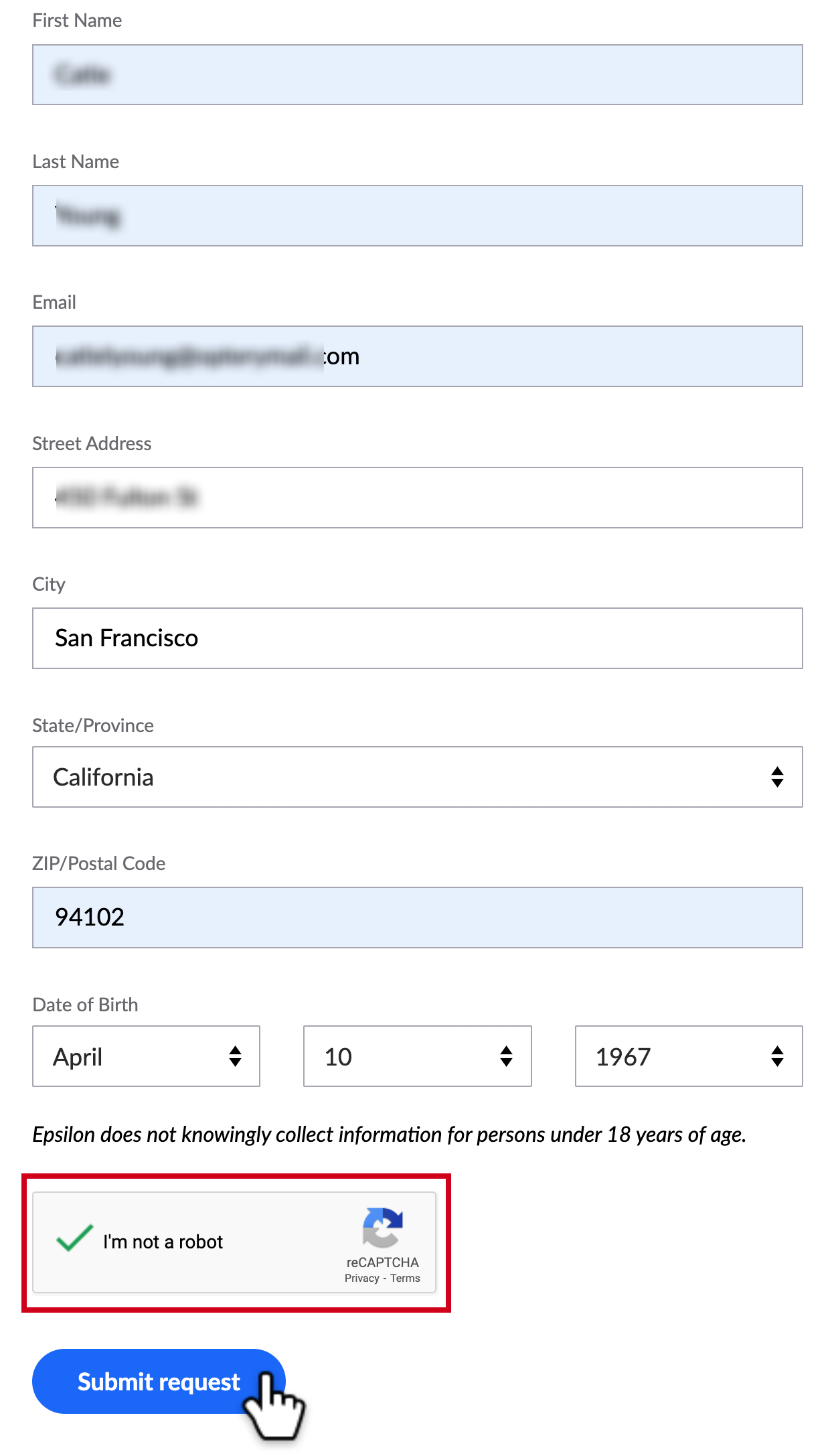This screenshot has width=834, height=1456.
Task: Click the I'm not a robot label
Action: (163, 1242)
